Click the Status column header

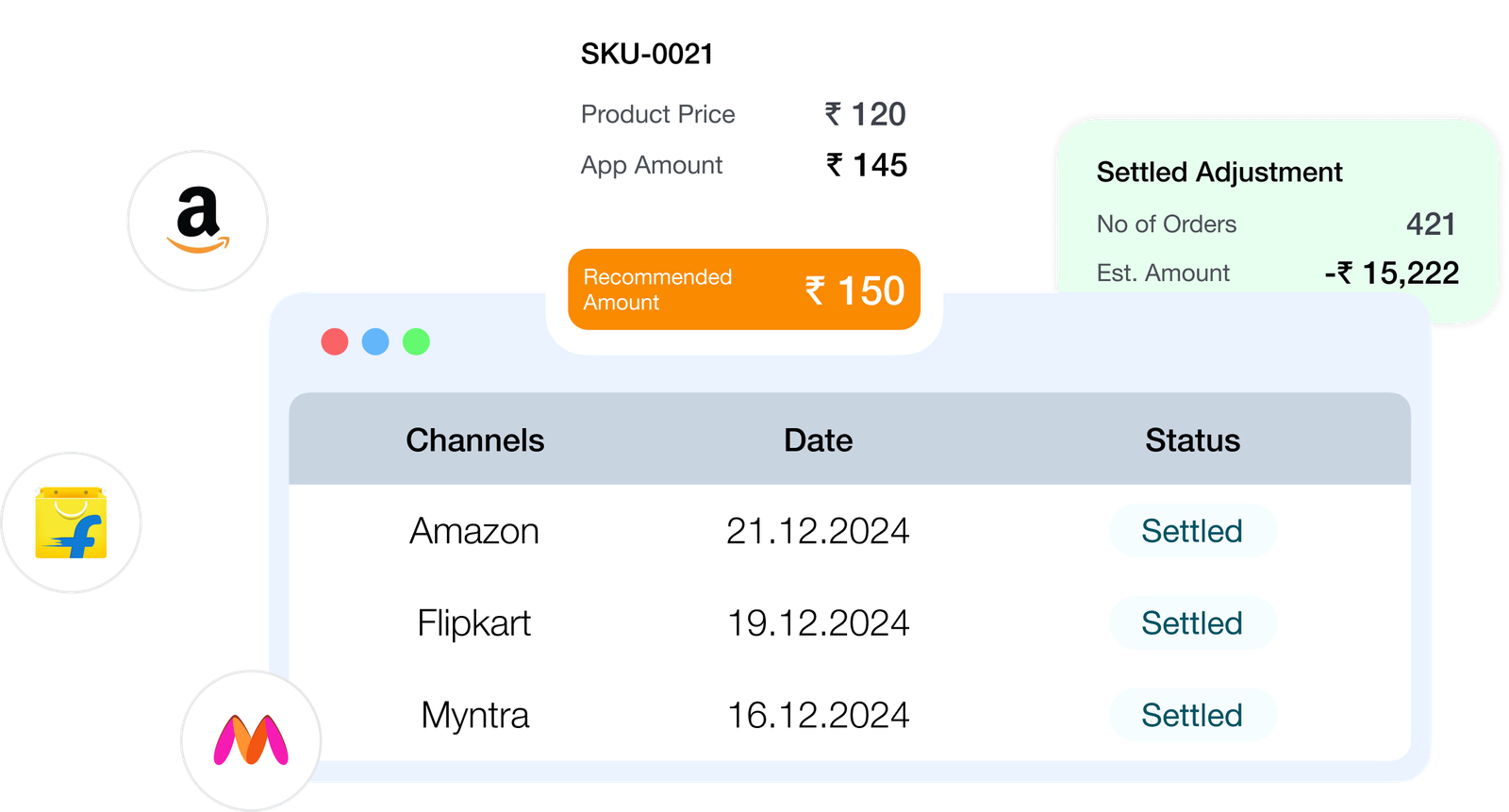point(1193,440)
